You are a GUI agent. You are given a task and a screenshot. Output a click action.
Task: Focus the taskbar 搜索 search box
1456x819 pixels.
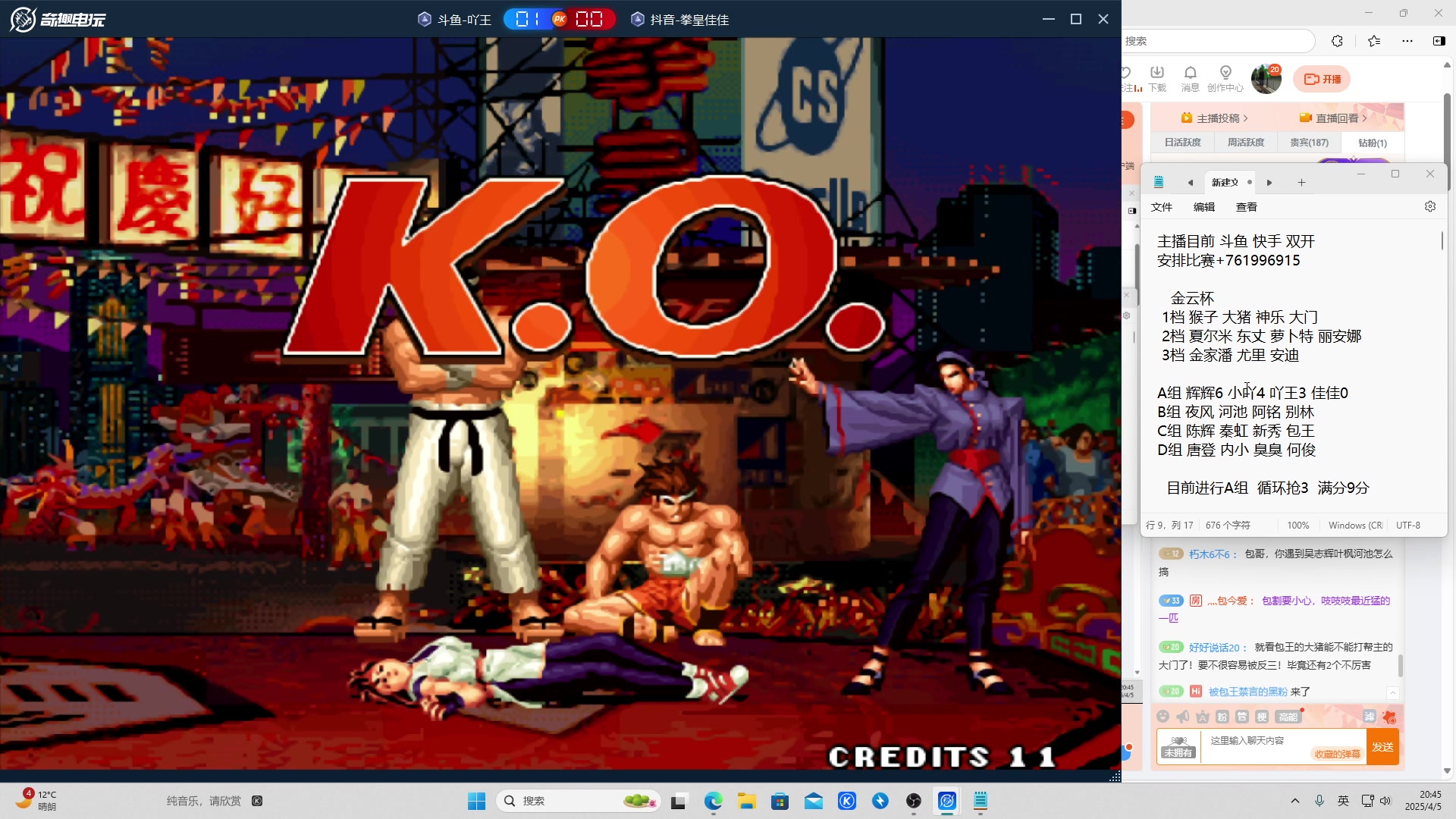tap(578, 801)
